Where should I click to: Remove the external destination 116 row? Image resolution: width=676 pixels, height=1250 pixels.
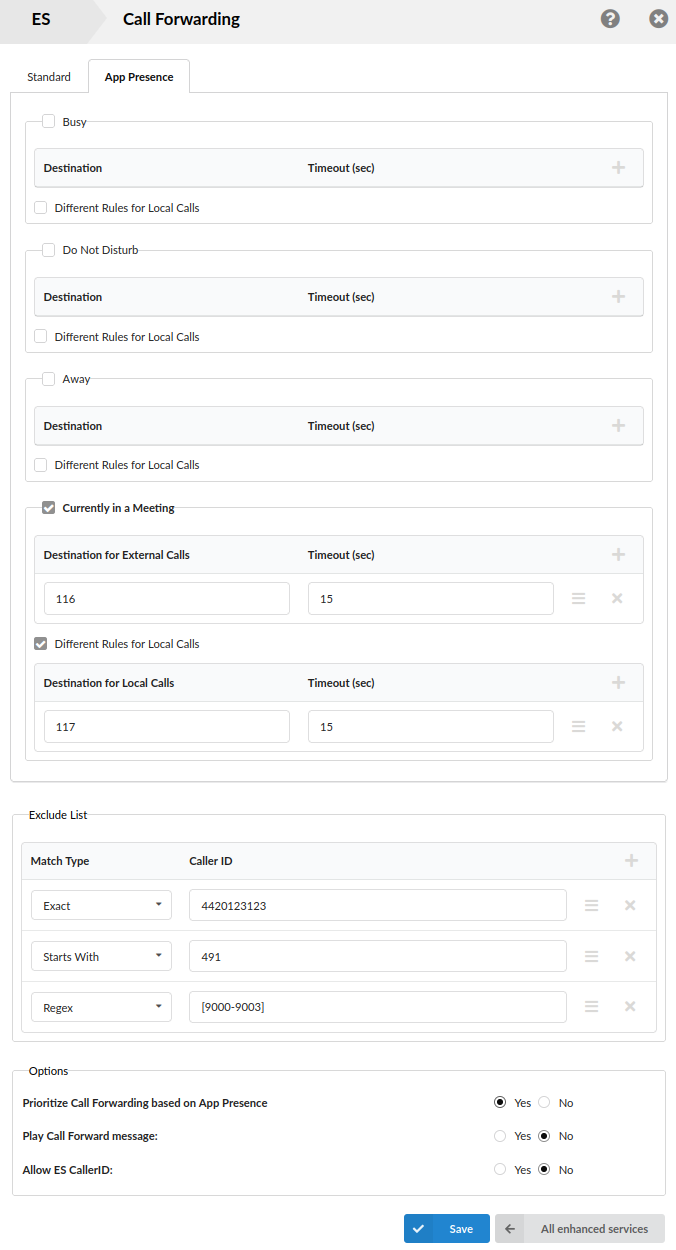[x=617, y=599]
